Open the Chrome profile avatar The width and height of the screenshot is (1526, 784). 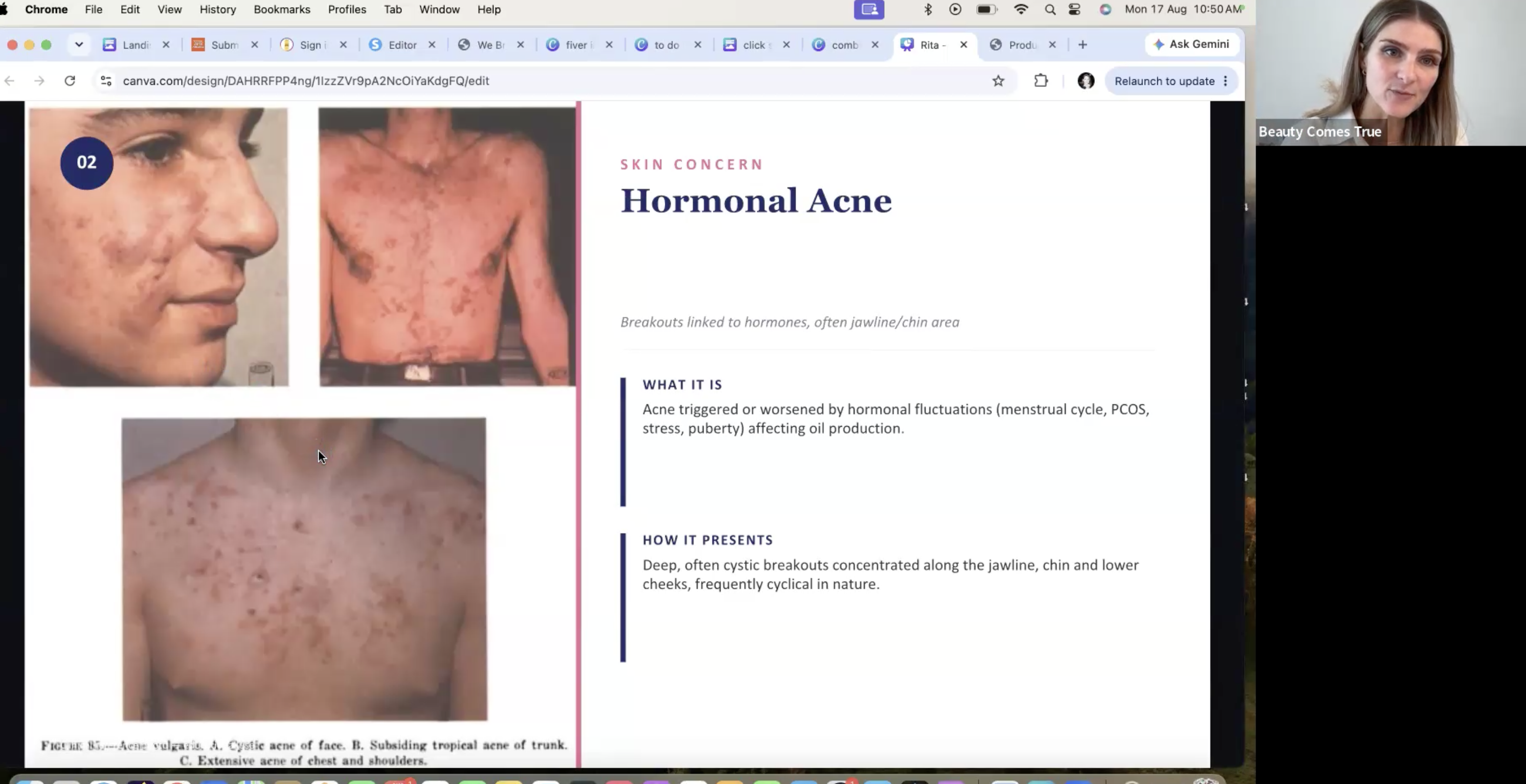click(1085, 81)
